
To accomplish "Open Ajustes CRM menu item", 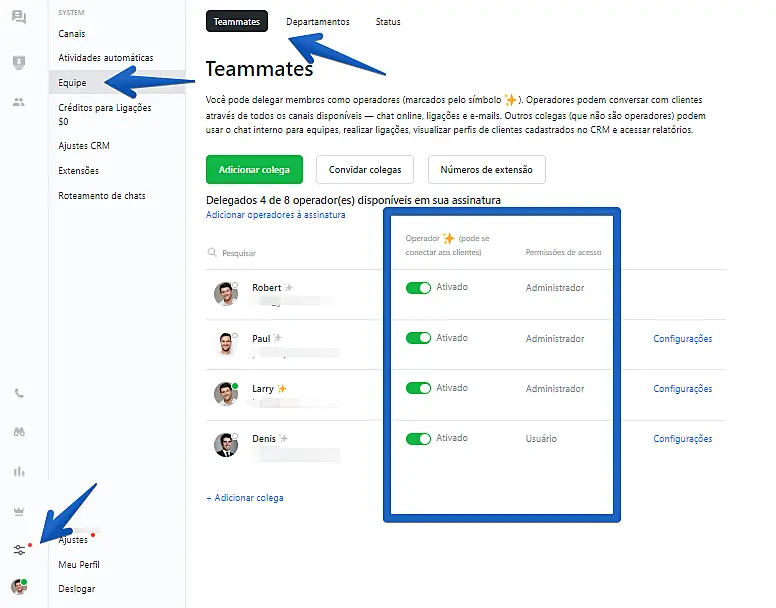I will coord(84,145).
